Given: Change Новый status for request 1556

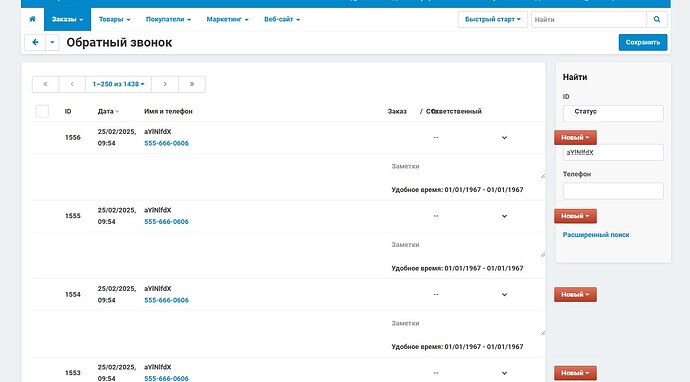Looking at the screenshot, I should 575,137.
